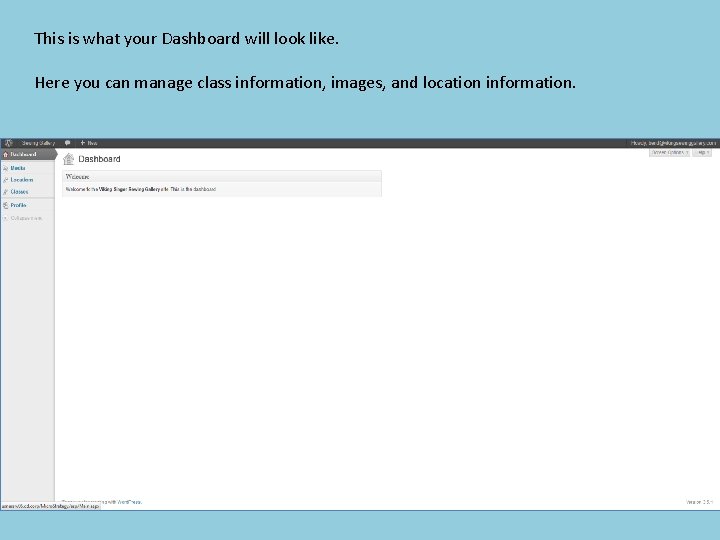Expand the Help dropdown tab
This screenshot has width=720, height=540.
click(702, 152)
